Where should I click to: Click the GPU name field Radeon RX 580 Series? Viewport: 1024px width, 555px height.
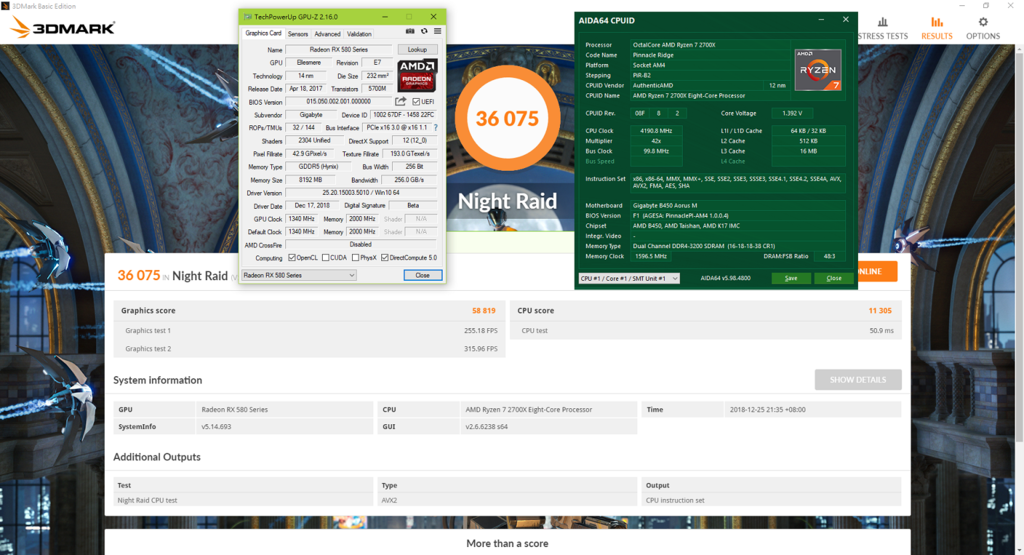(338, 50)
